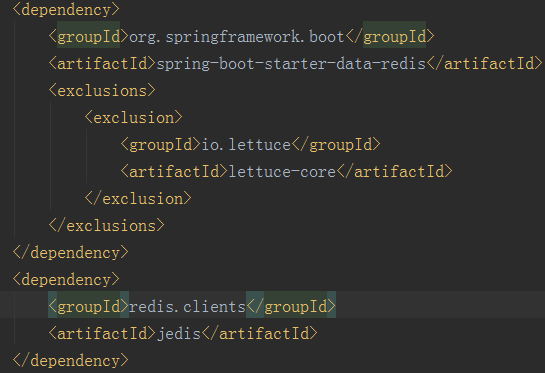Image resolution: width=545 pixels, height=373 pixels.
Task: Click the org.springframework.boot groupId value
Action: 237,37
